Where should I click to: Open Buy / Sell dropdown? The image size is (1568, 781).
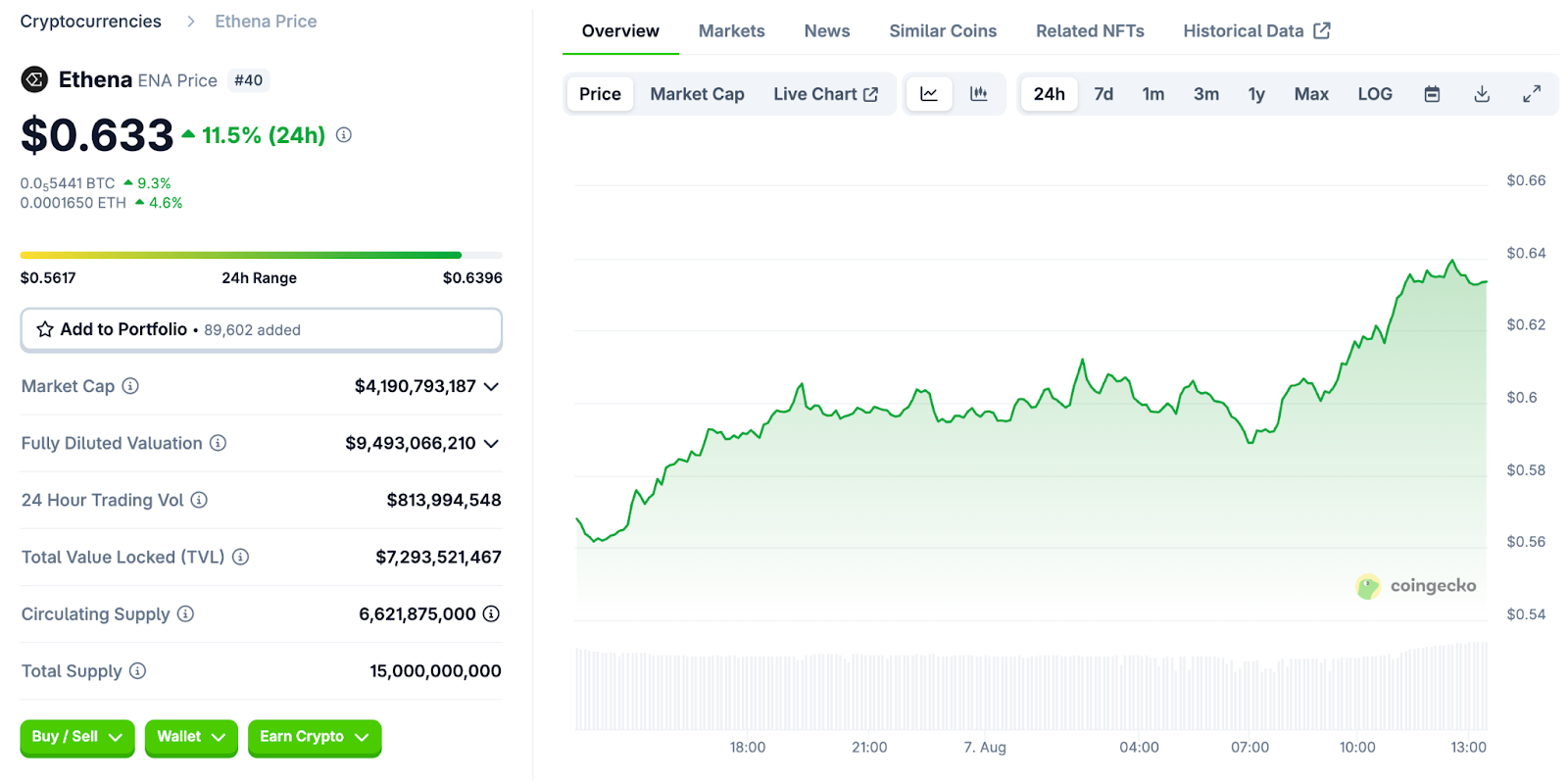coord(77,737)
